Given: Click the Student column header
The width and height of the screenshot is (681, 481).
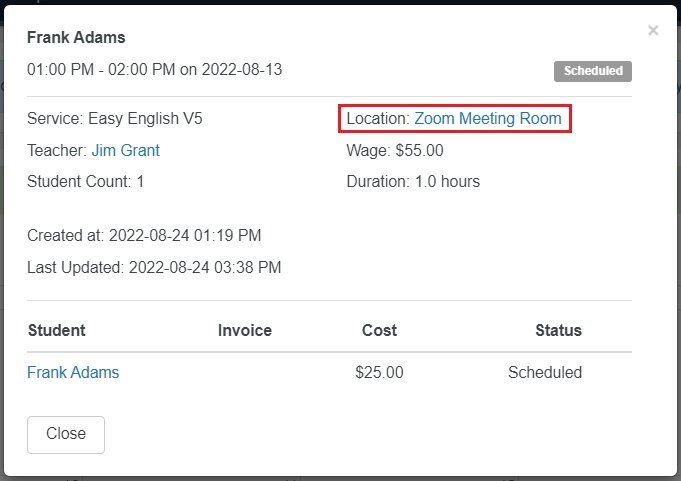Looking at the screenshot, I should pos(57,330).
